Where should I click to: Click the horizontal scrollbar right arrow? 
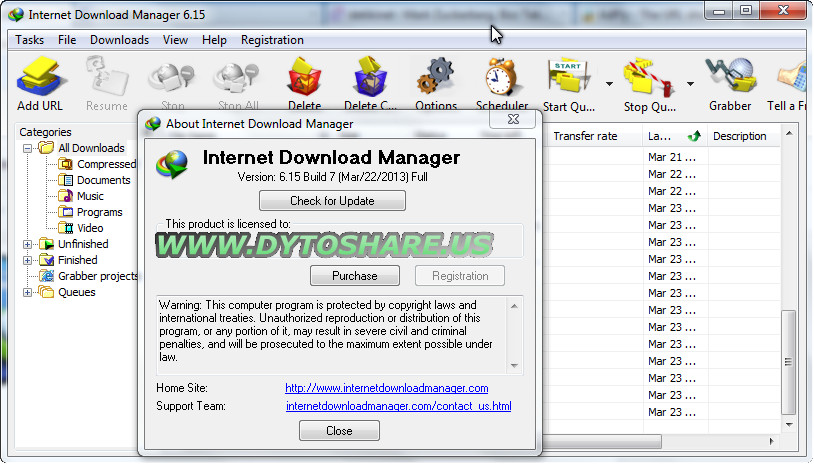[x=771, y=441]
